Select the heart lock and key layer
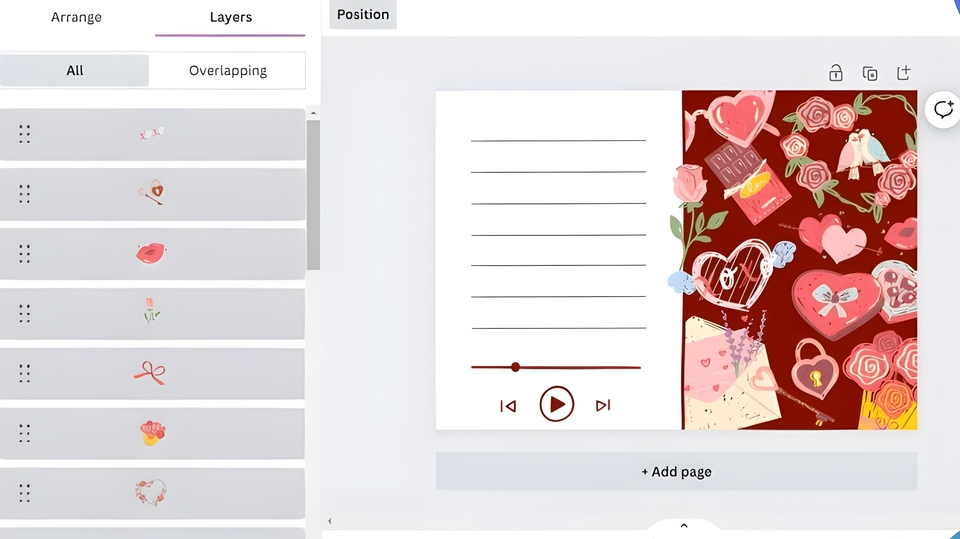This screenshot has height=539, width=960. tap(151, 192)
